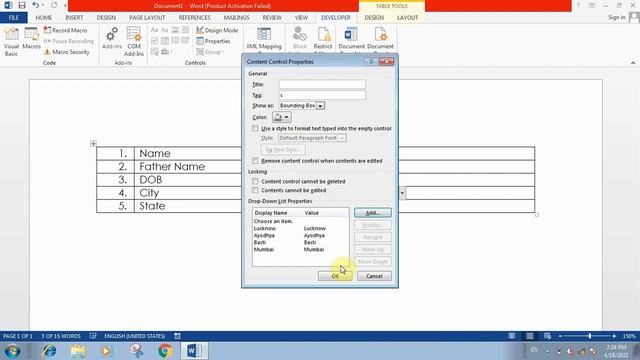Viewport: 640px width, 360px height.
Task: Open the Undo history dropdown
Action: coord(43,5)
